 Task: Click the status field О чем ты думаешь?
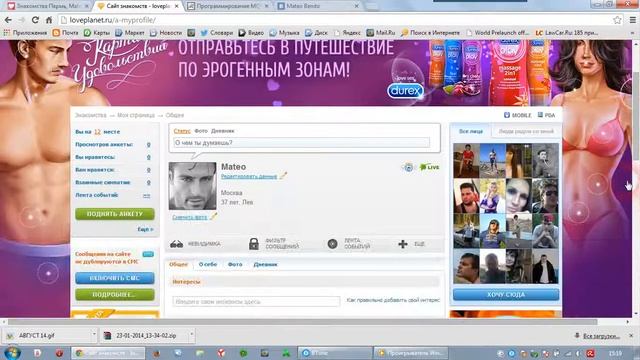click(x=301, y=143)
